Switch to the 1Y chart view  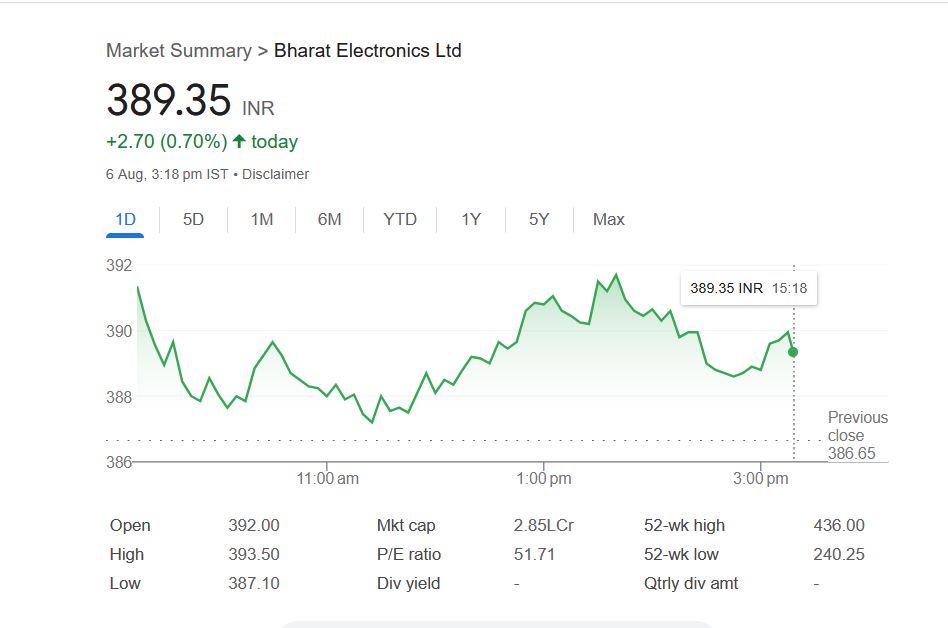point(471,220)
